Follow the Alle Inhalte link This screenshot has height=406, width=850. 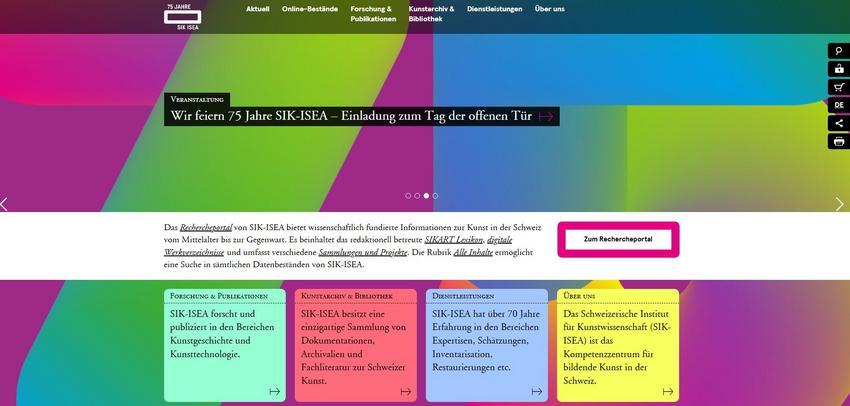pyautogui.click(x=473, y=253)
